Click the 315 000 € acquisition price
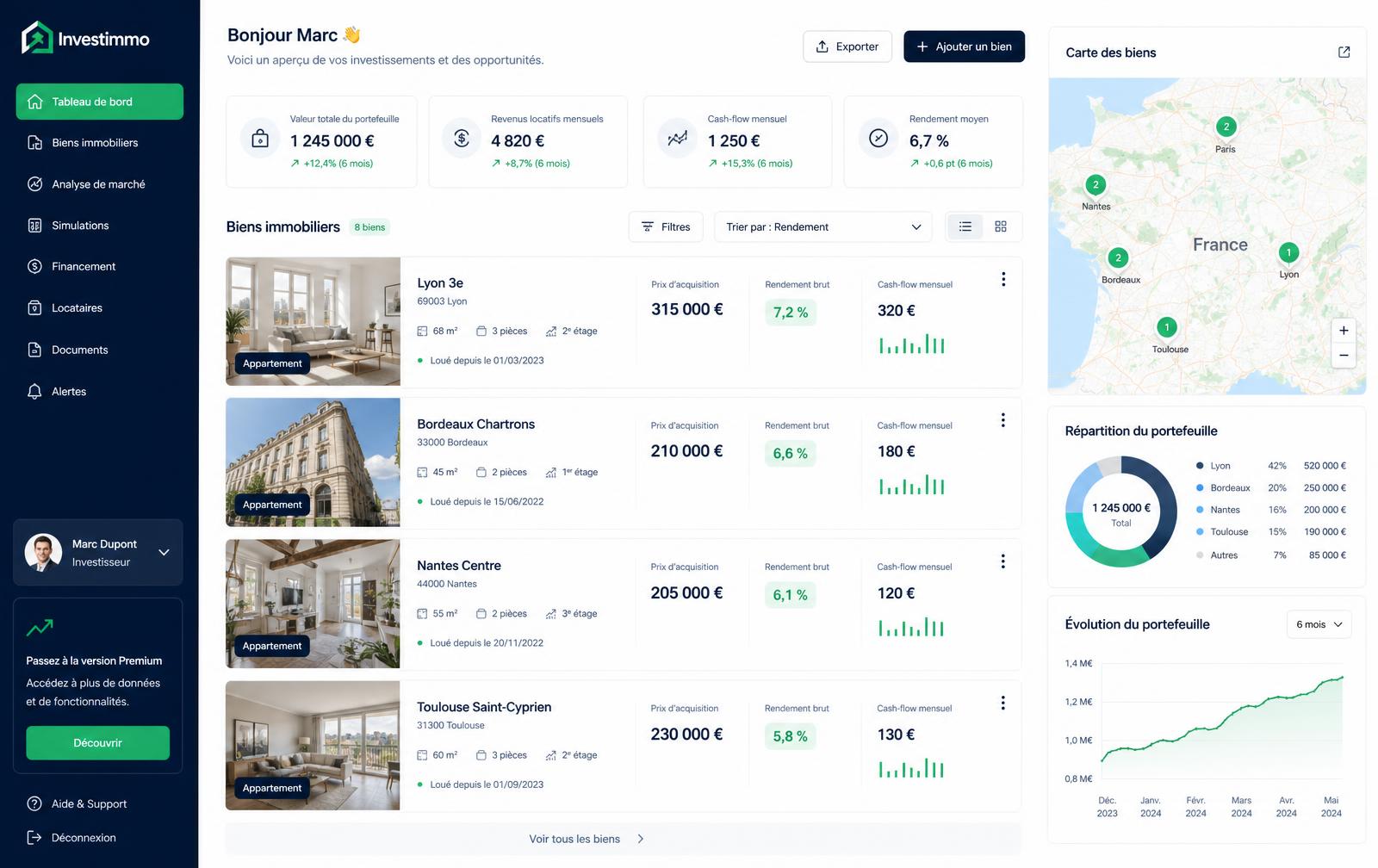 pos(687,309)
